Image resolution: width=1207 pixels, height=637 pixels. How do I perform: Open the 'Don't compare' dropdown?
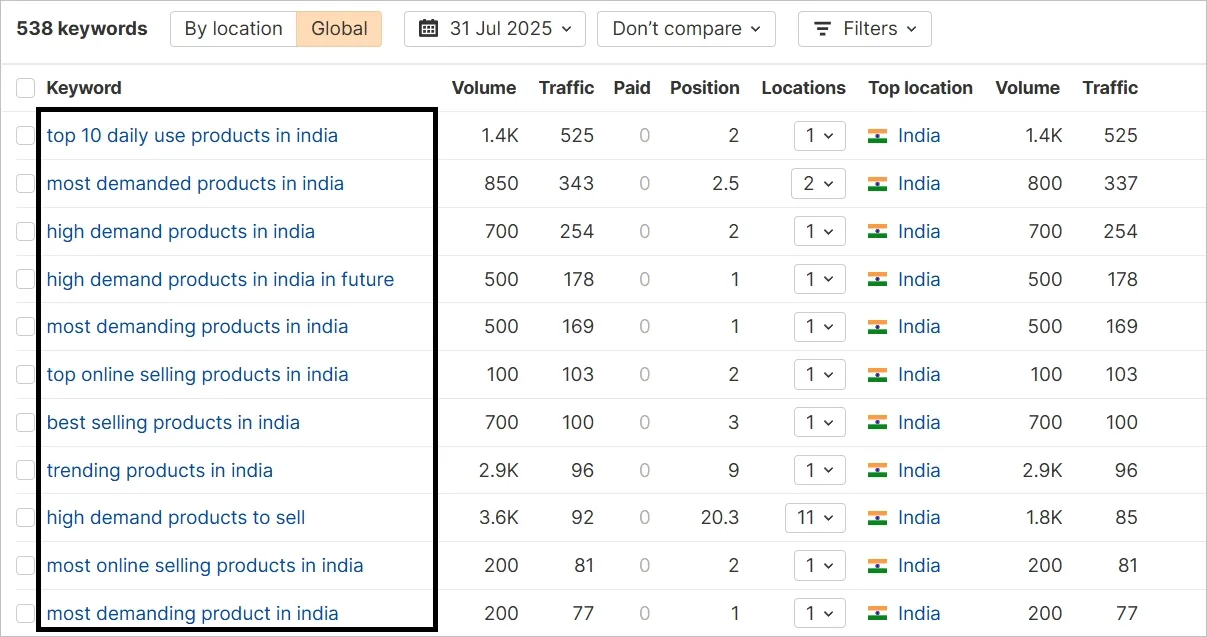coord(686,28)
